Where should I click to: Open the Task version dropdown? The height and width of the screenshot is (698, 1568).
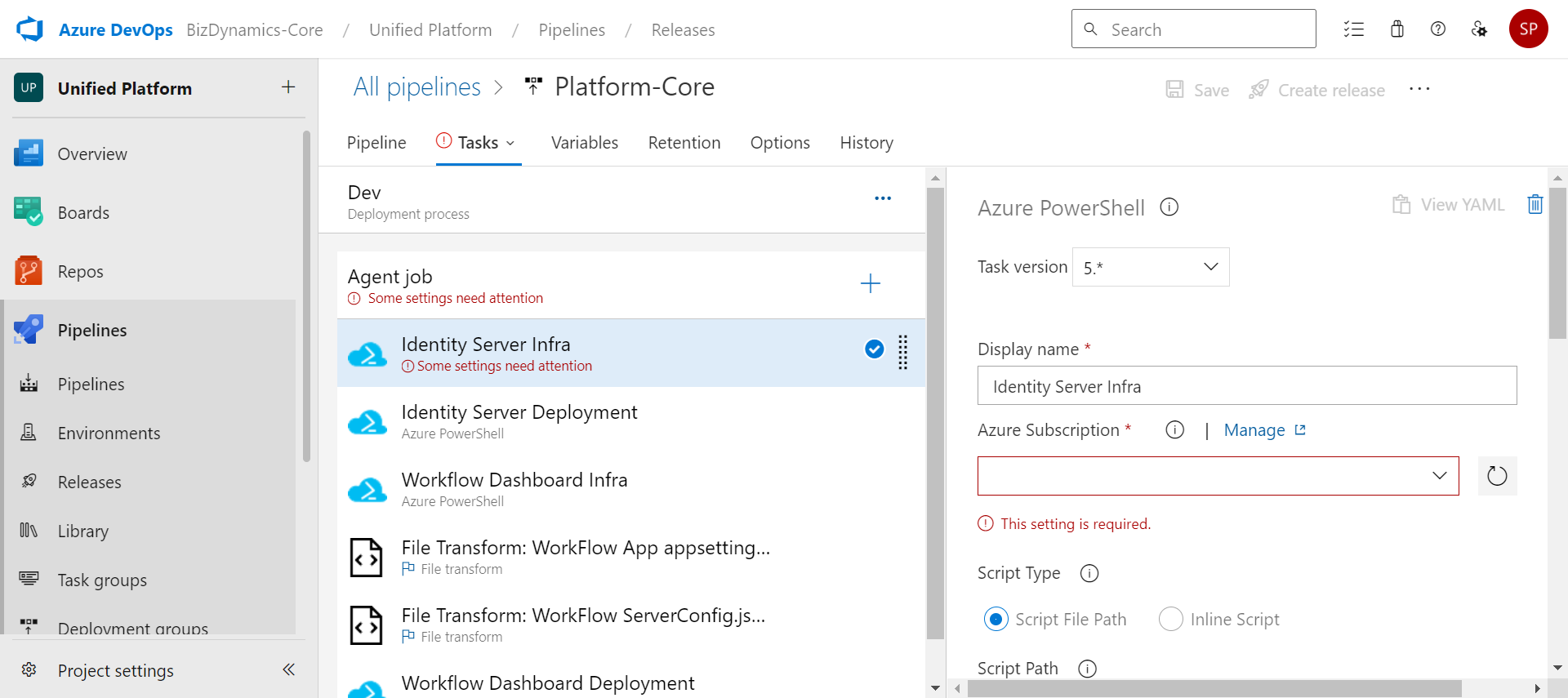coord(1151,267)
